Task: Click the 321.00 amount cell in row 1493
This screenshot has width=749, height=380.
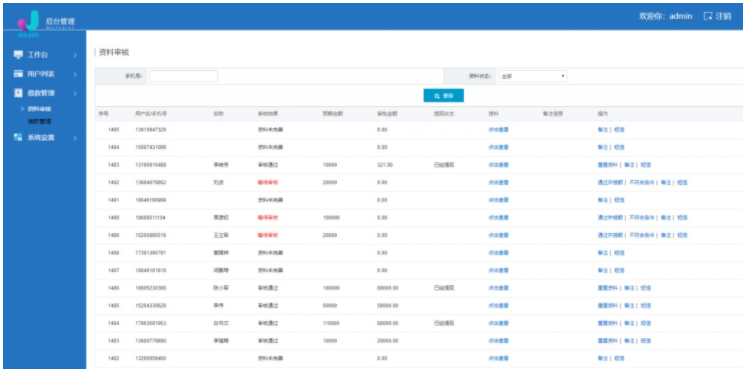Action: pyautogui.click(x=385, y=165)
